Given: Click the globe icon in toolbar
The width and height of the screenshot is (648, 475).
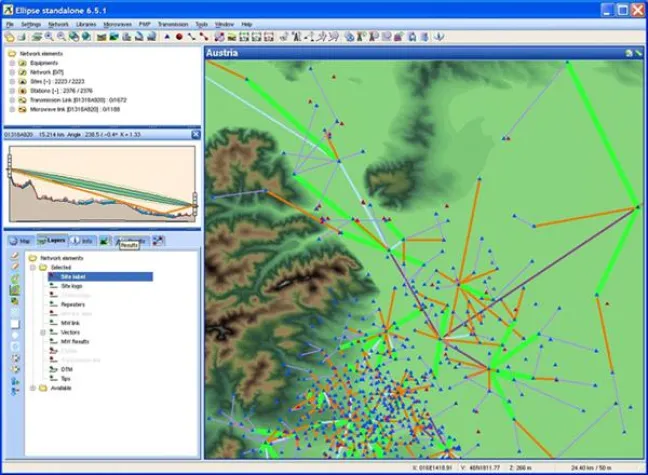Looking at the screenshot, I should 86,37.
